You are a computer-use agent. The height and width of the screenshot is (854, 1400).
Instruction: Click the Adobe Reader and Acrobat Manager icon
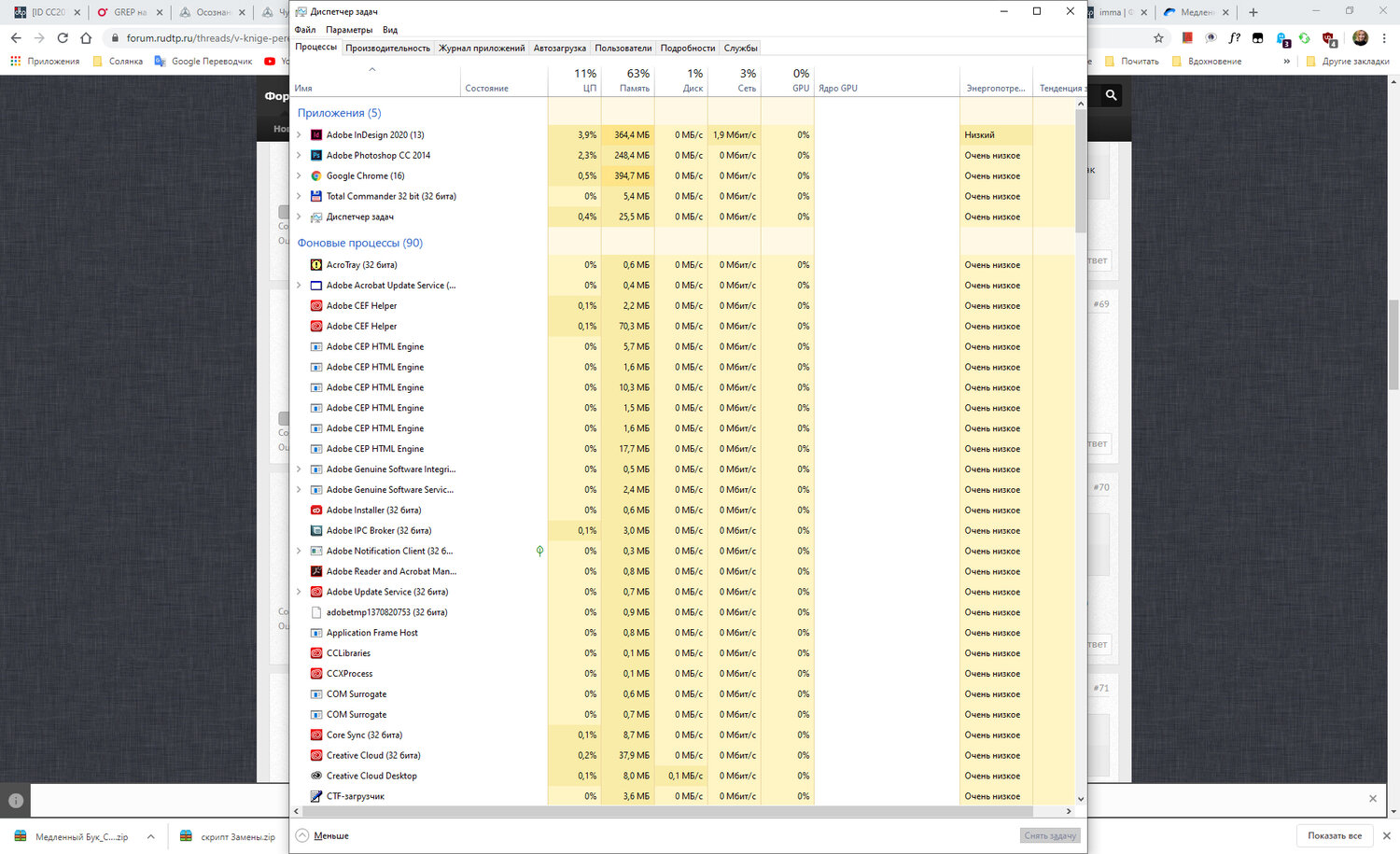(x=316, y=571)
